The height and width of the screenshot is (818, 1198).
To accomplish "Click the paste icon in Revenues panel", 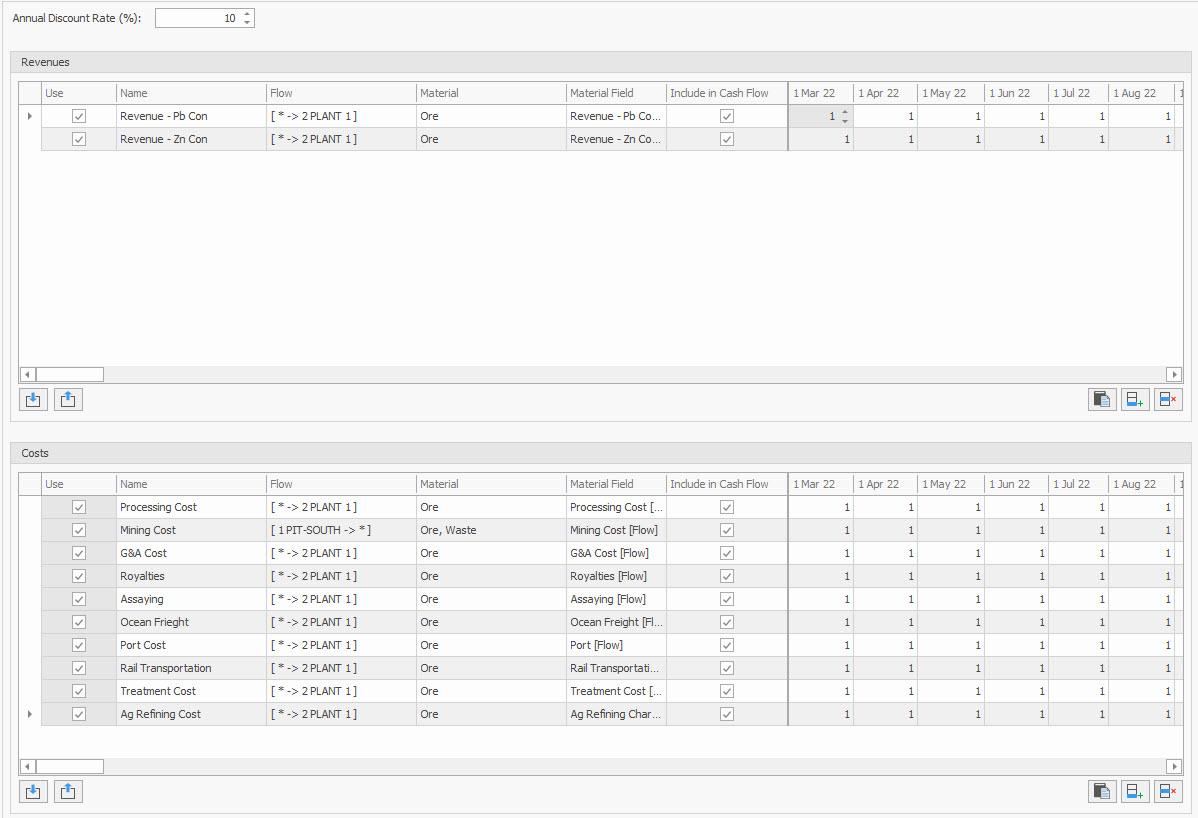I will click(1102, 400).
